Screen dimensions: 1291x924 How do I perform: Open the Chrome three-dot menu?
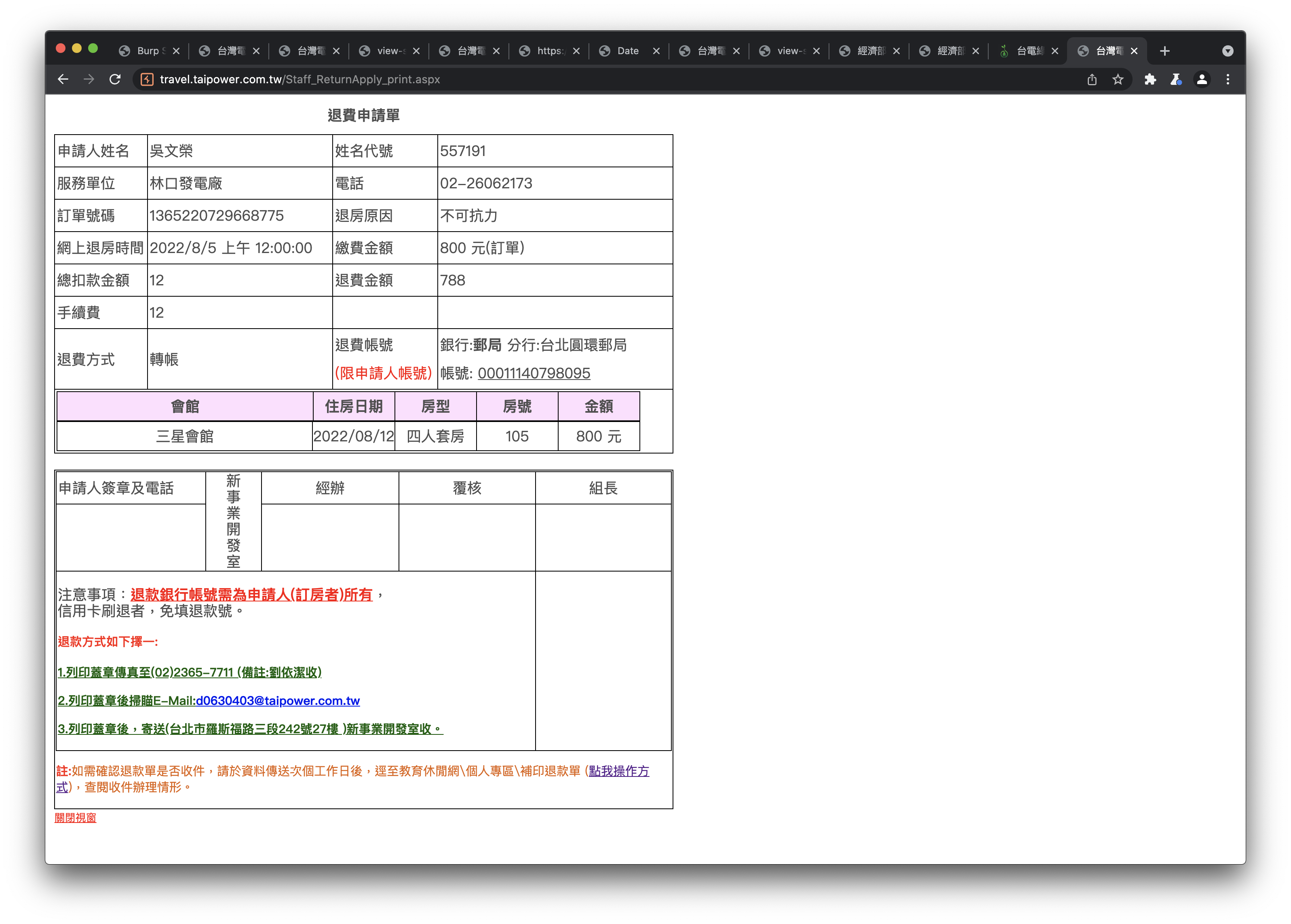click(x=1227, y=80)
